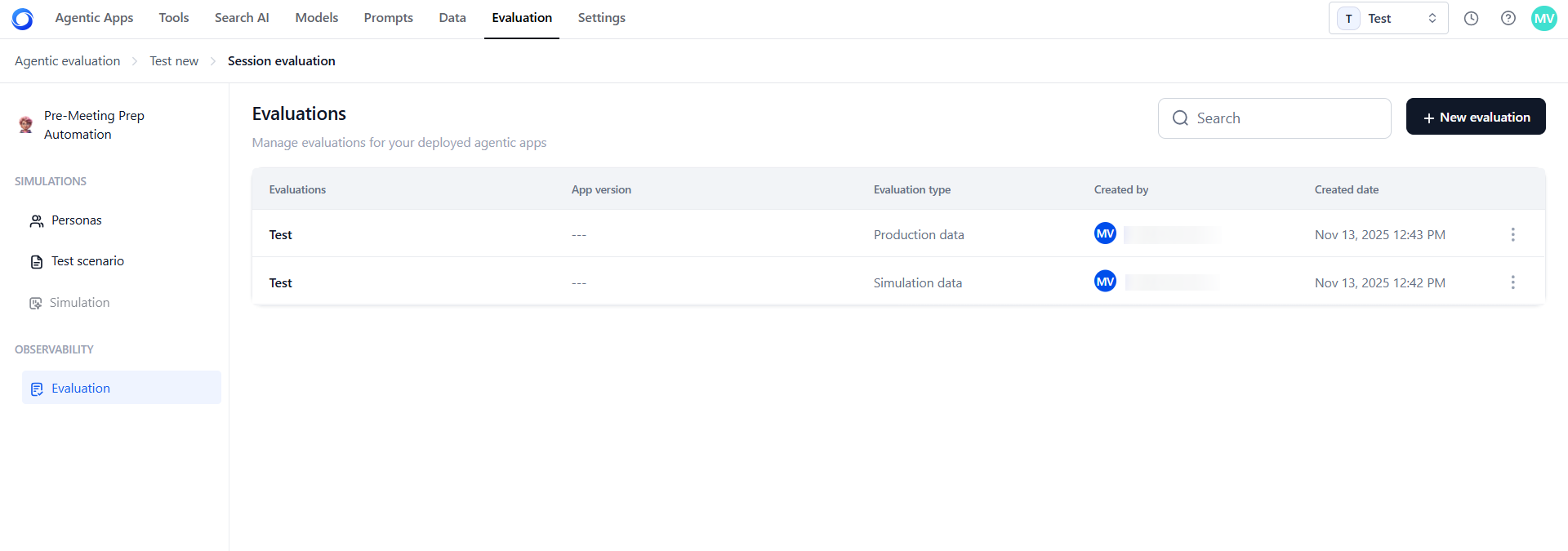The image size is (1568, 551).
Task: Open the Pre-Meeting Prep Automation app
Action: [94, 125]
